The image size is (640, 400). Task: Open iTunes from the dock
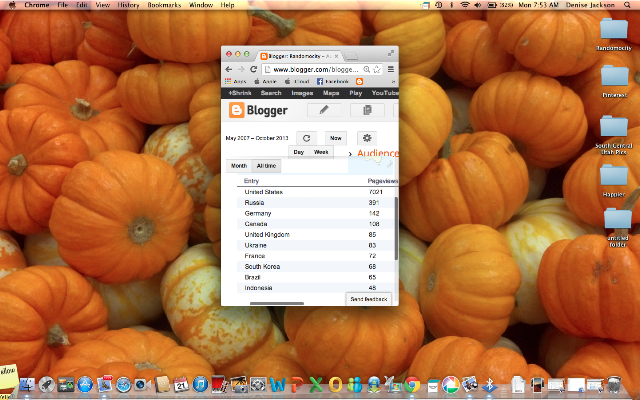coord(200,384)
